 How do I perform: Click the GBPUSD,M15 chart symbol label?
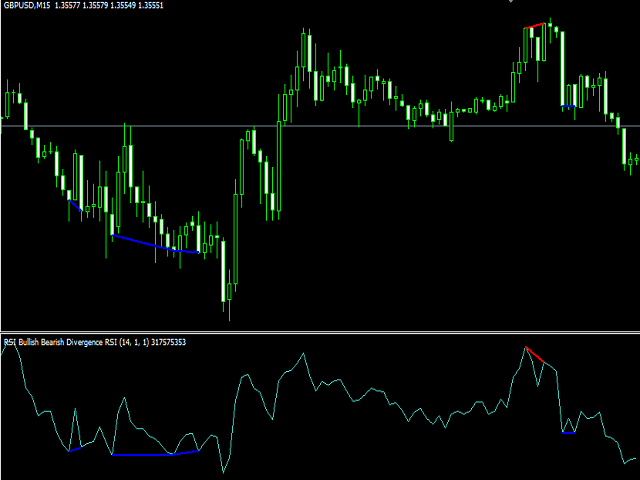tap(27, 6)
